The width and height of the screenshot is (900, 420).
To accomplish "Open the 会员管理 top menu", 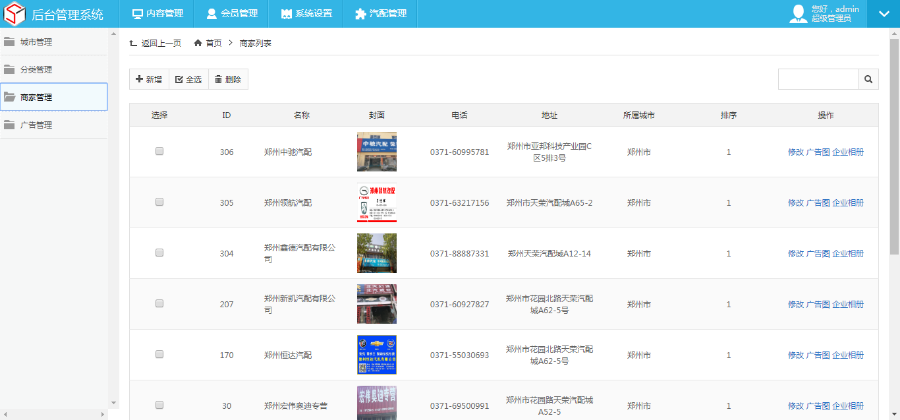I will pos(232,14).
